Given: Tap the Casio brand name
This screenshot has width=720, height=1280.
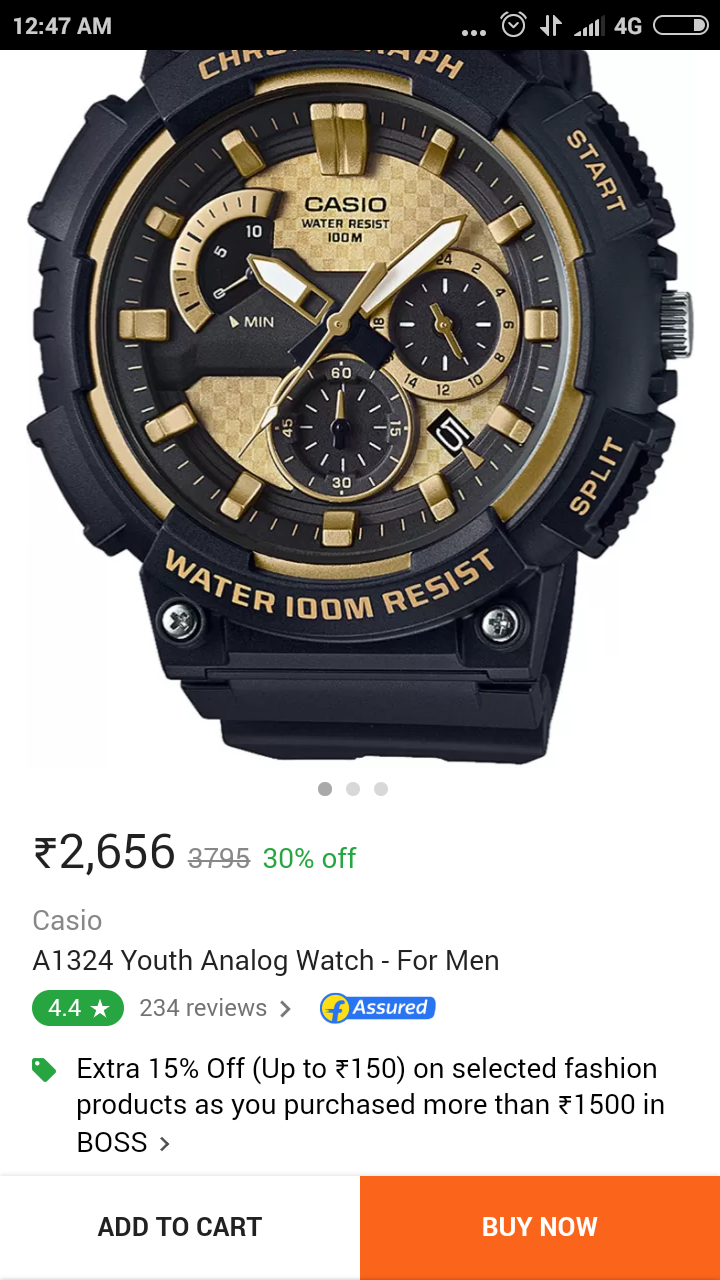Looking at the screenshot, I should [67, 920].
